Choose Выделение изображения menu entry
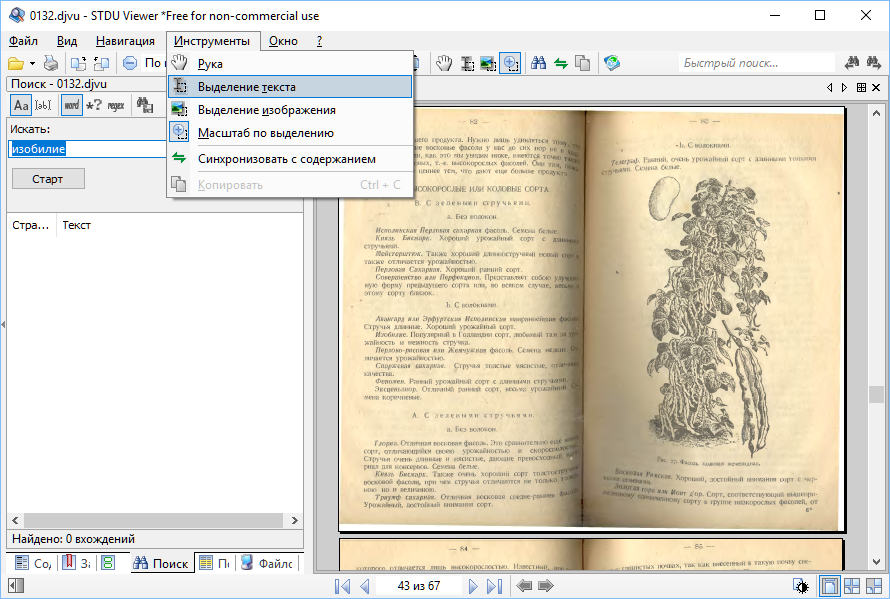The width and height of the screenshot is (890, 599). [x=290, y=110]
